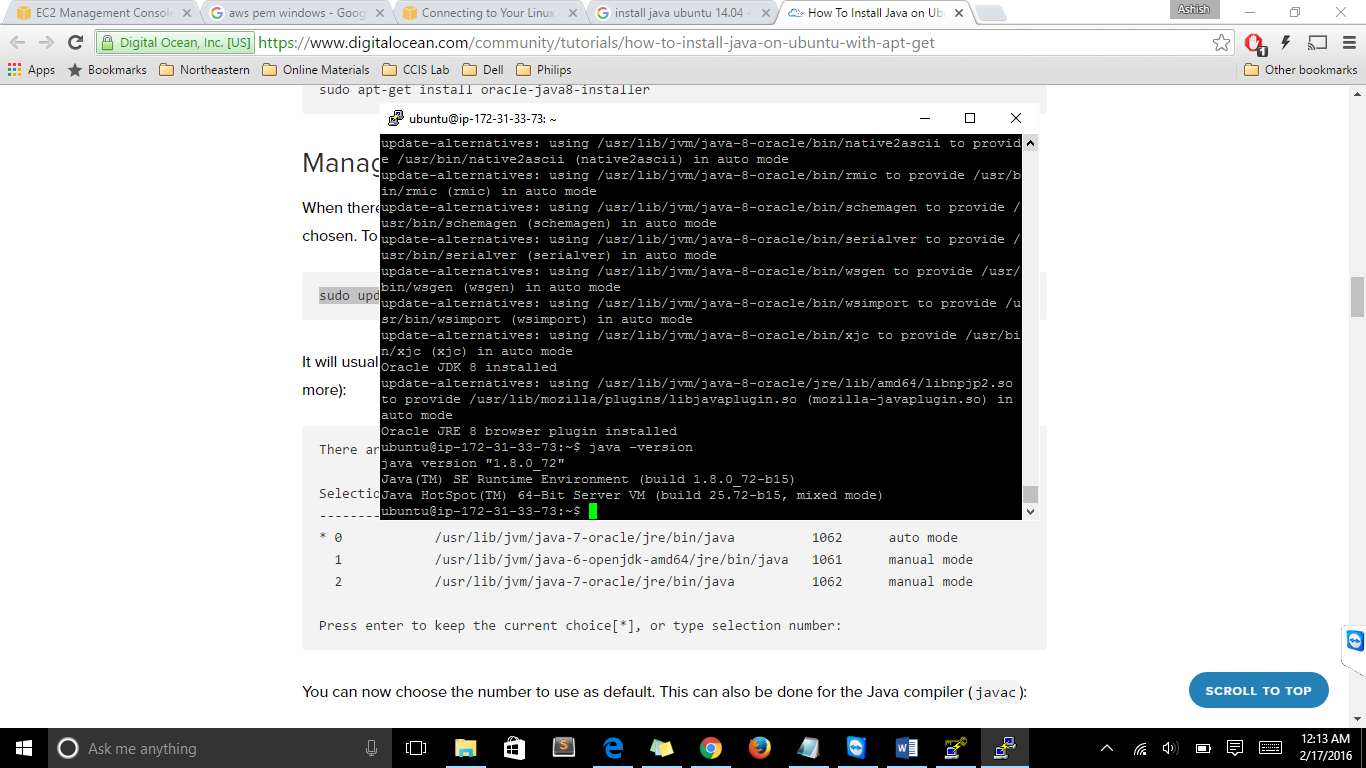Click the Ashish profile button
This screenshot has height=768, width=1366.
pos(1194,9)
